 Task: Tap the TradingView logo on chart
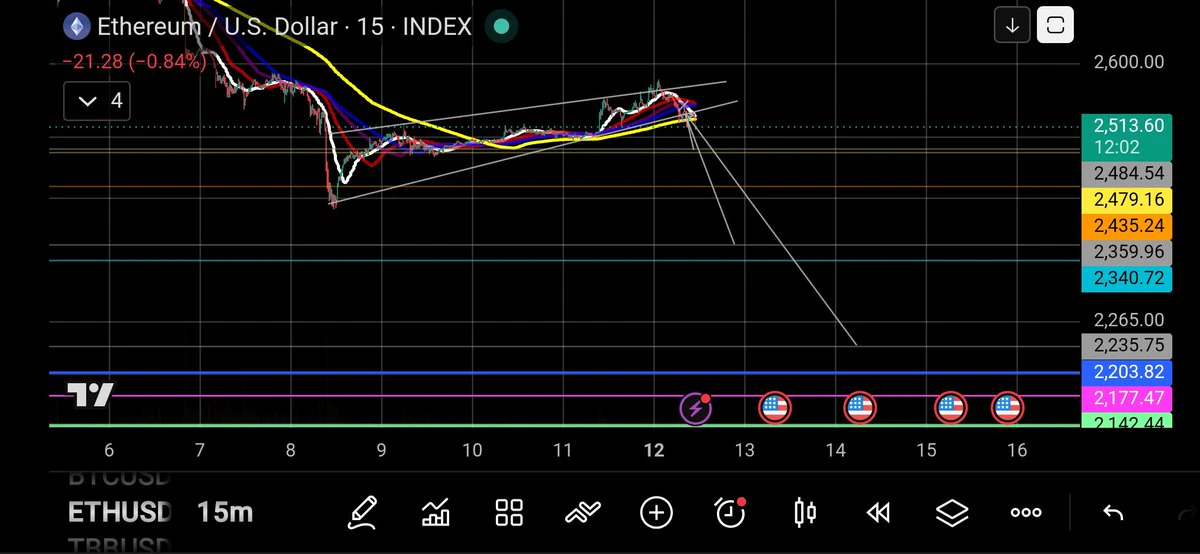[90, 395]
